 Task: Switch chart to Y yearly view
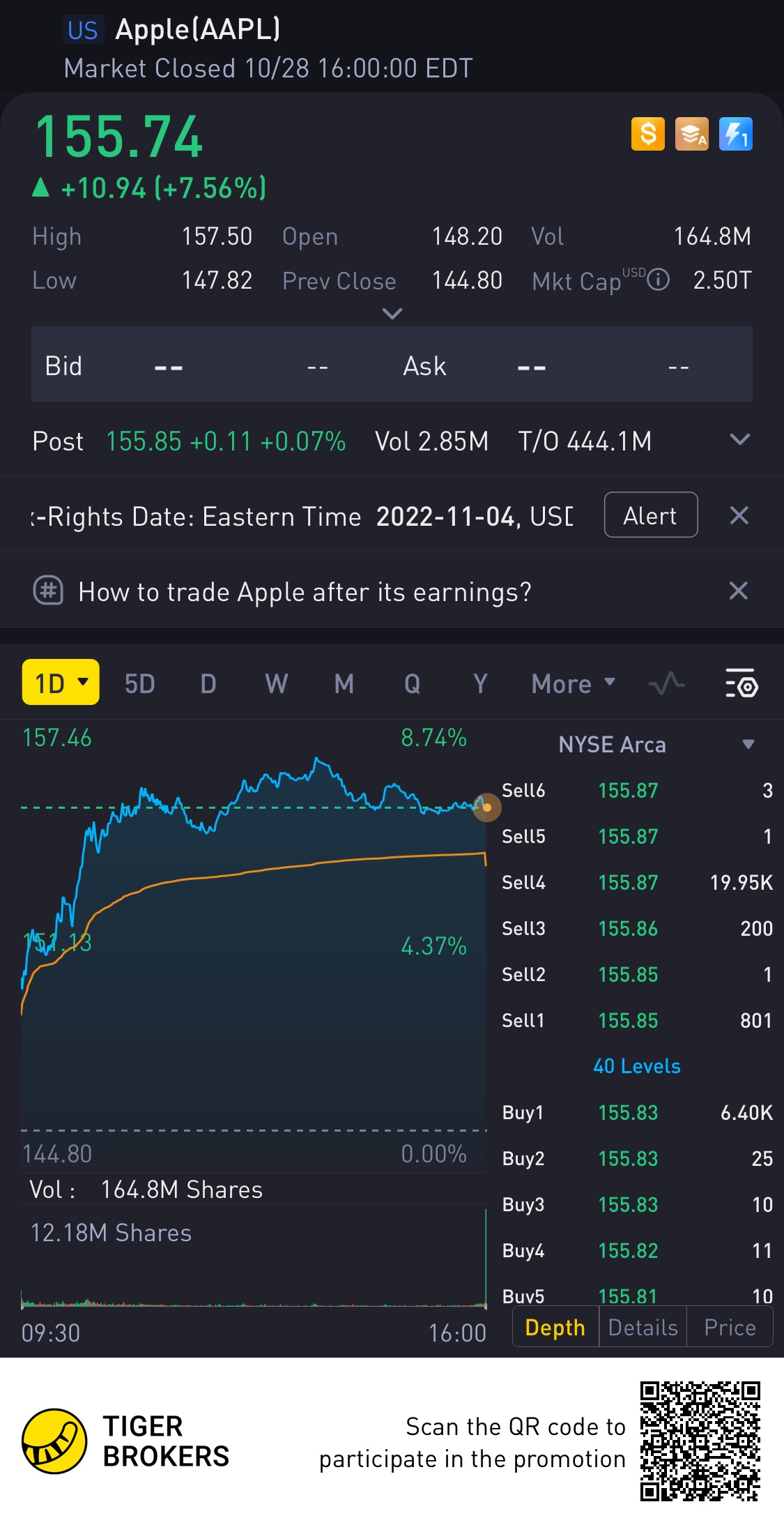(480, 684)
